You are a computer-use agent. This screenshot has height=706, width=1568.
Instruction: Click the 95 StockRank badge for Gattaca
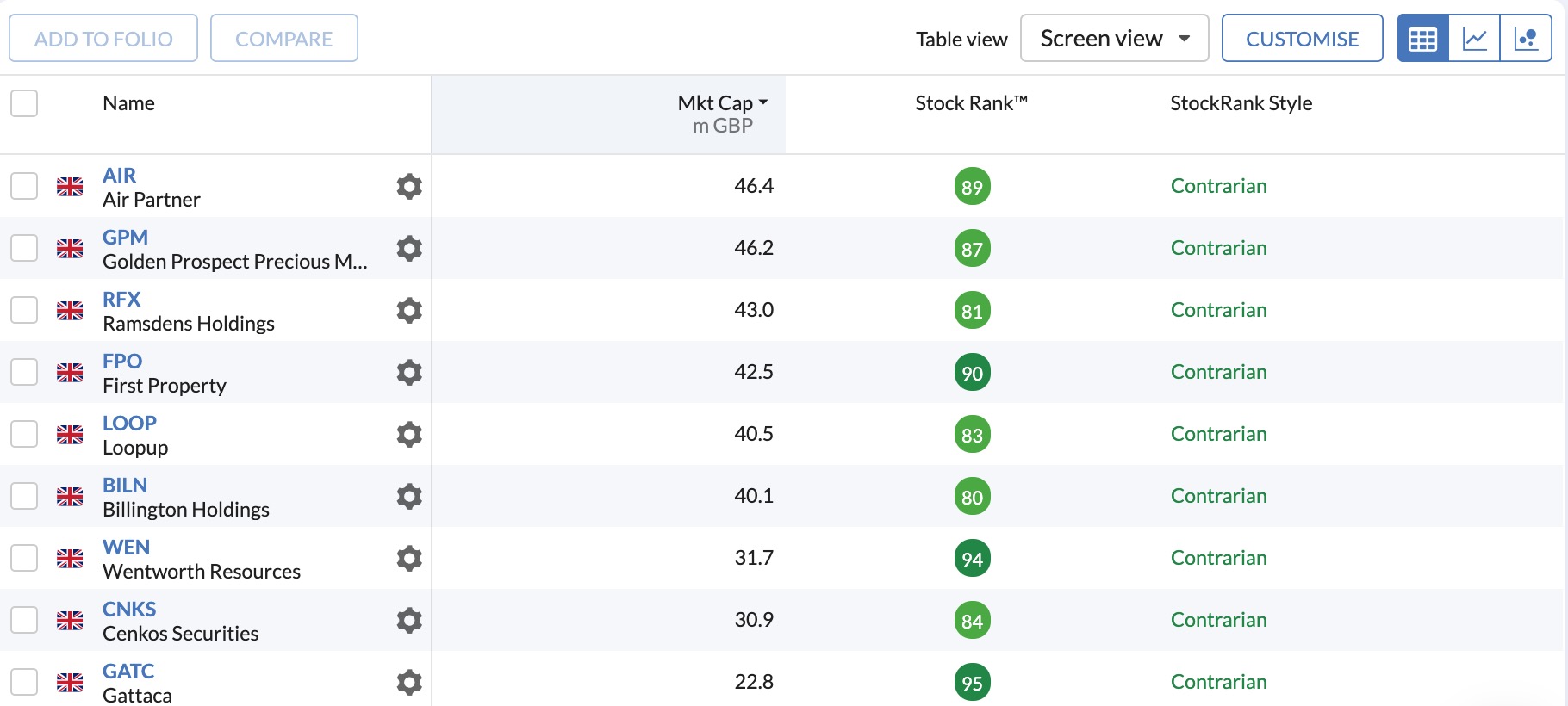(x=972, y=683)
